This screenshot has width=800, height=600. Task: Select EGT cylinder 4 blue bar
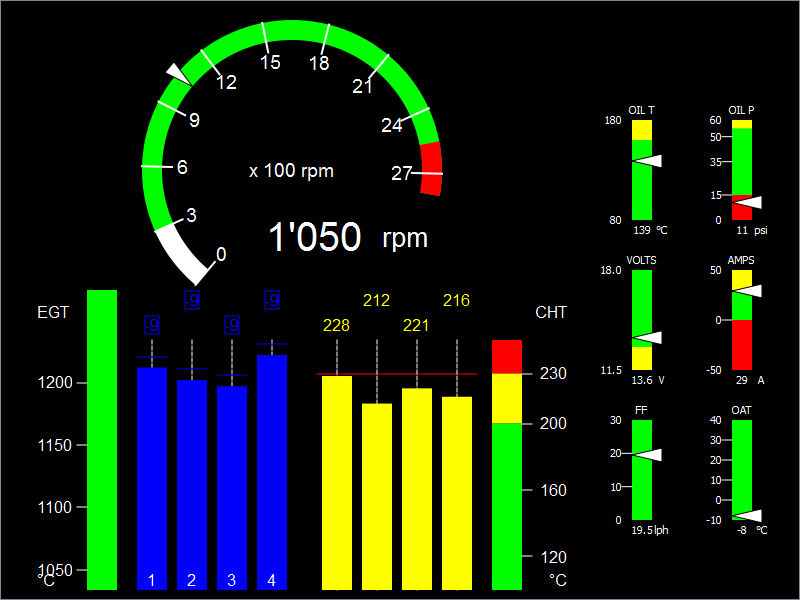272,472
